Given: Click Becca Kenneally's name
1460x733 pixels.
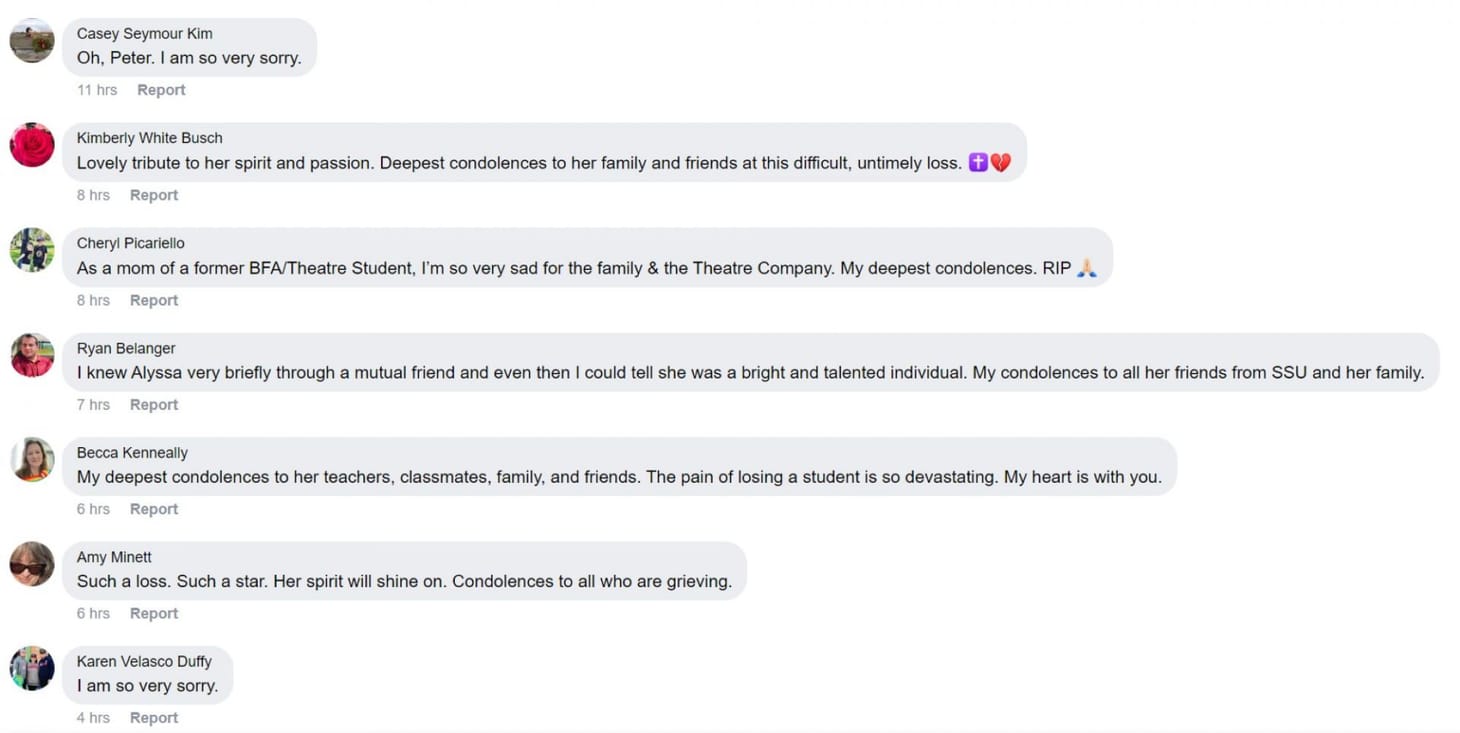Looking at the screenshot, I should coord(131,452).
